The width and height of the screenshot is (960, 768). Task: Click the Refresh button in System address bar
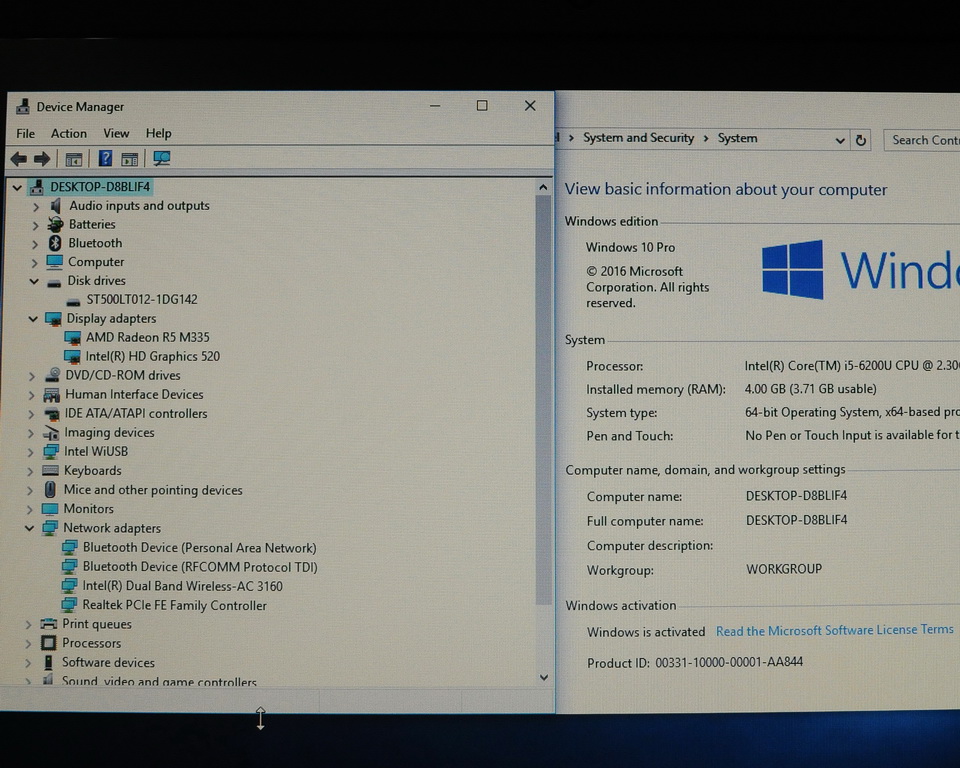coord(861,140)
